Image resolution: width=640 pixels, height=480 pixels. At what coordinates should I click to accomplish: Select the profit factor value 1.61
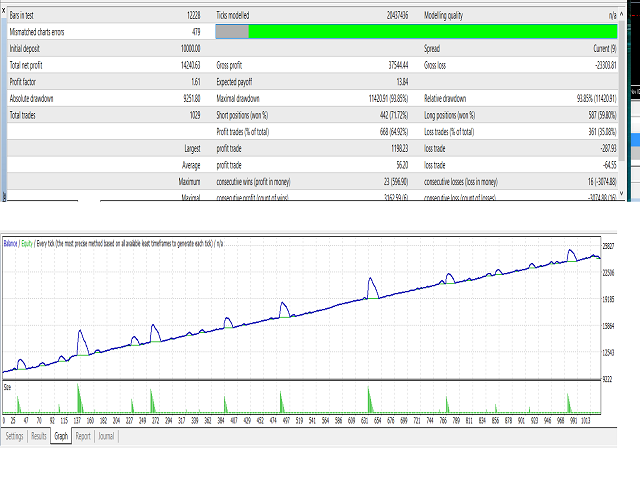point(196,82)
